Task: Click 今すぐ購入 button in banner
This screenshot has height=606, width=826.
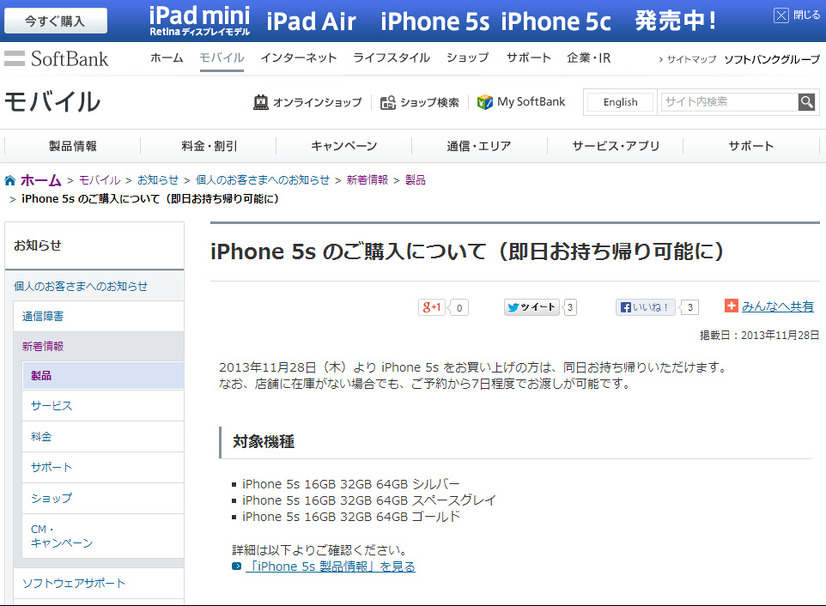Action: coord(55,21)
